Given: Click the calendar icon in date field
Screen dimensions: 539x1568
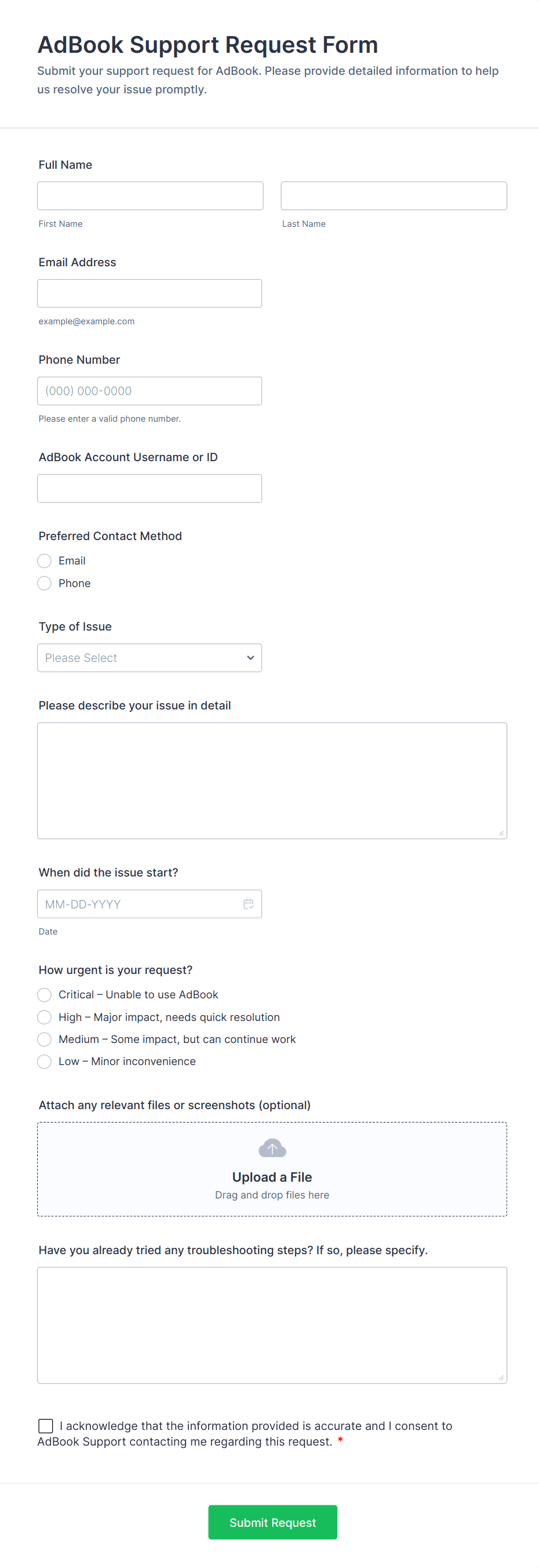Looking at the screenshot, I should click(248, 904).
